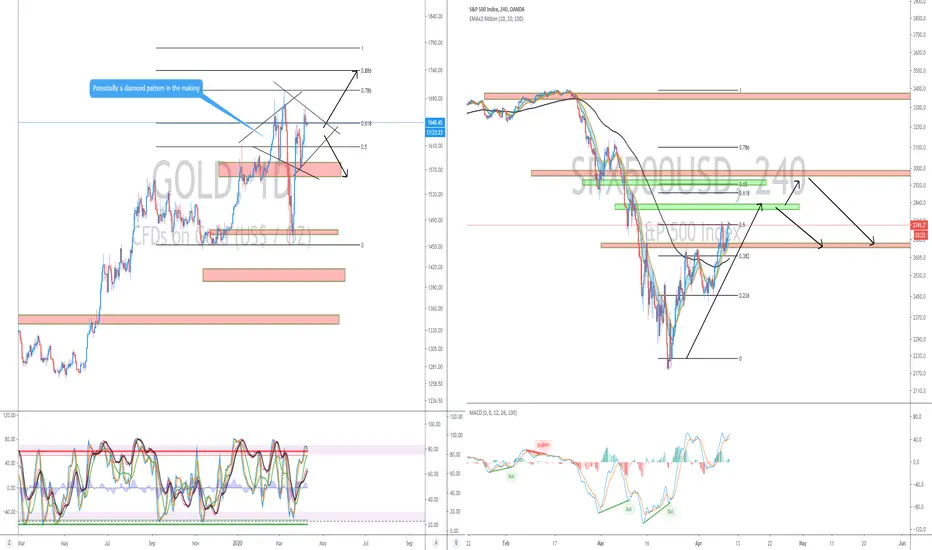The image size is (932, 550).
Task: Click the Jun label on the S&P time axis
Action: tap(902, 543)
